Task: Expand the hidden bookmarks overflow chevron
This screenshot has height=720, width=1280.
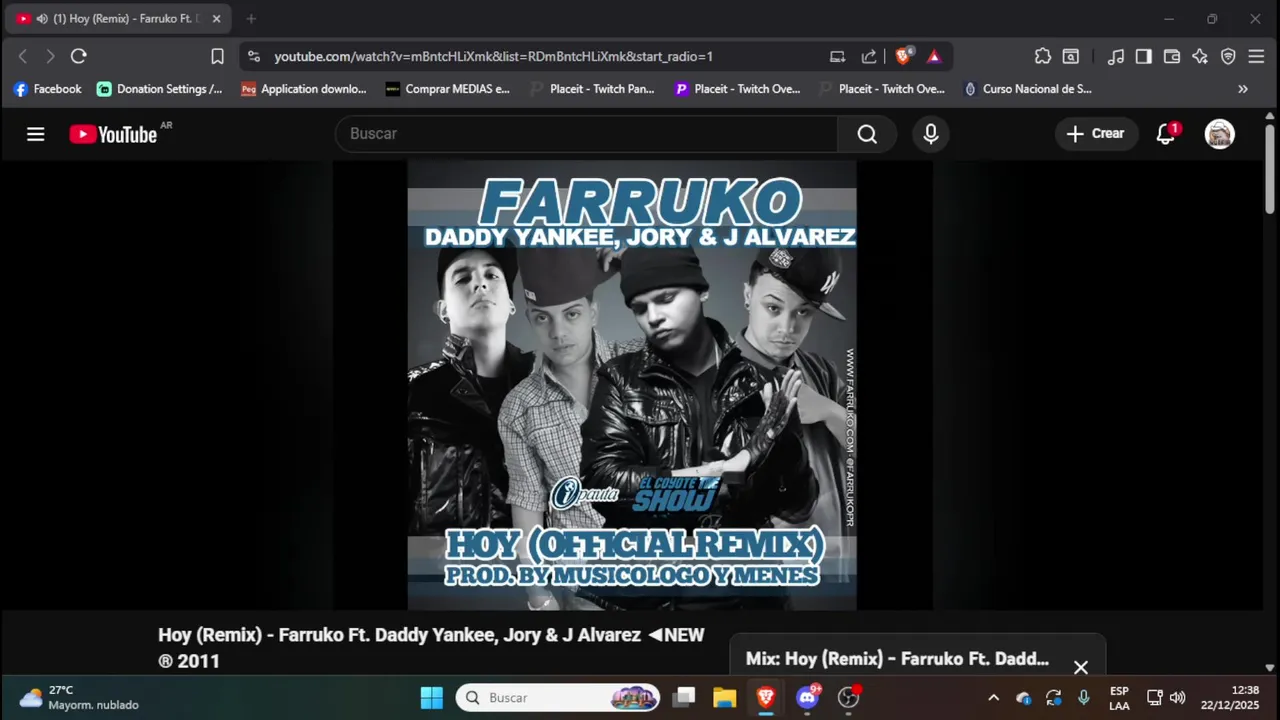Action: (1243, 89)
